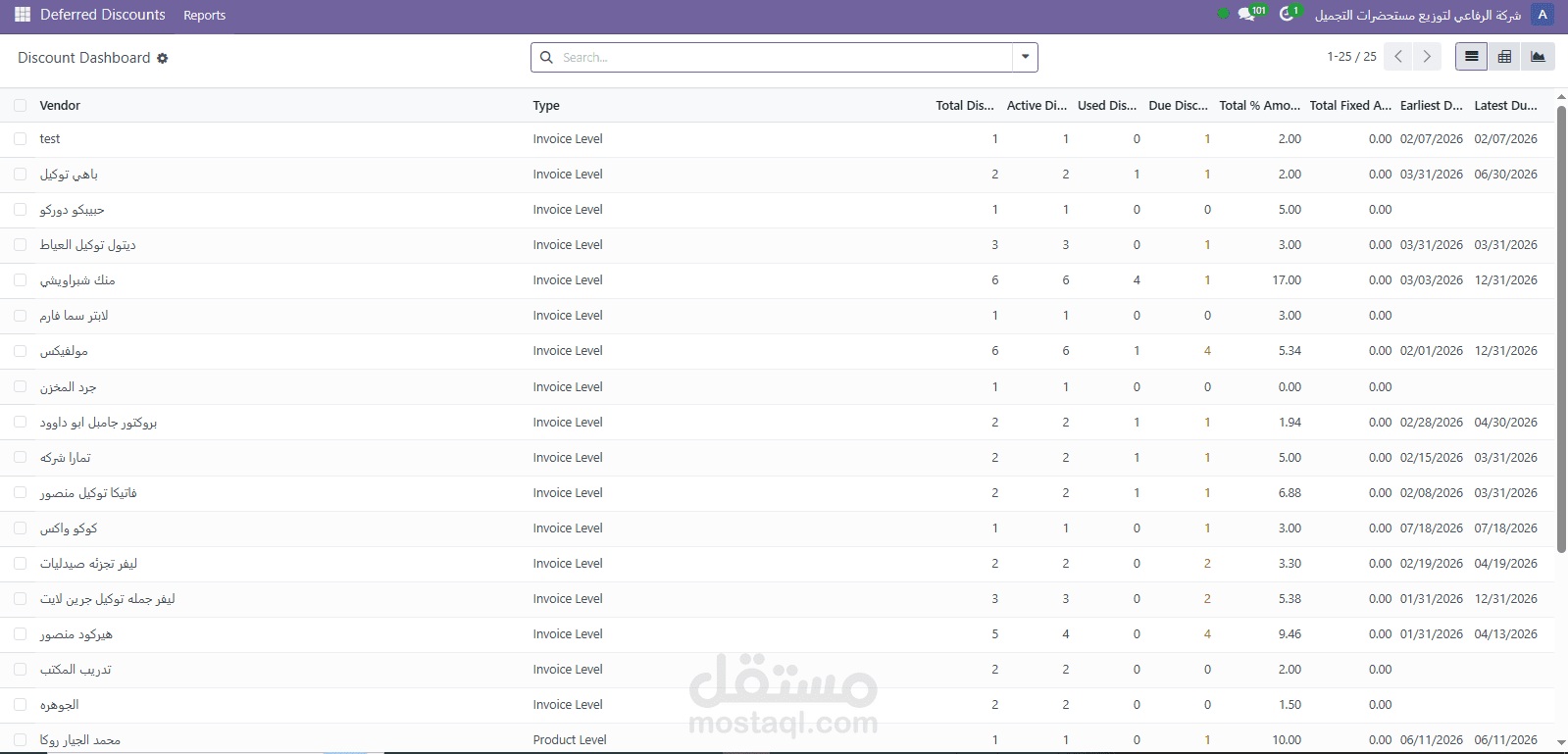Viewport: 1568px width, 754px height.
Task: Sort by the Total Fixed A... column header
Action: point(1350,105)
